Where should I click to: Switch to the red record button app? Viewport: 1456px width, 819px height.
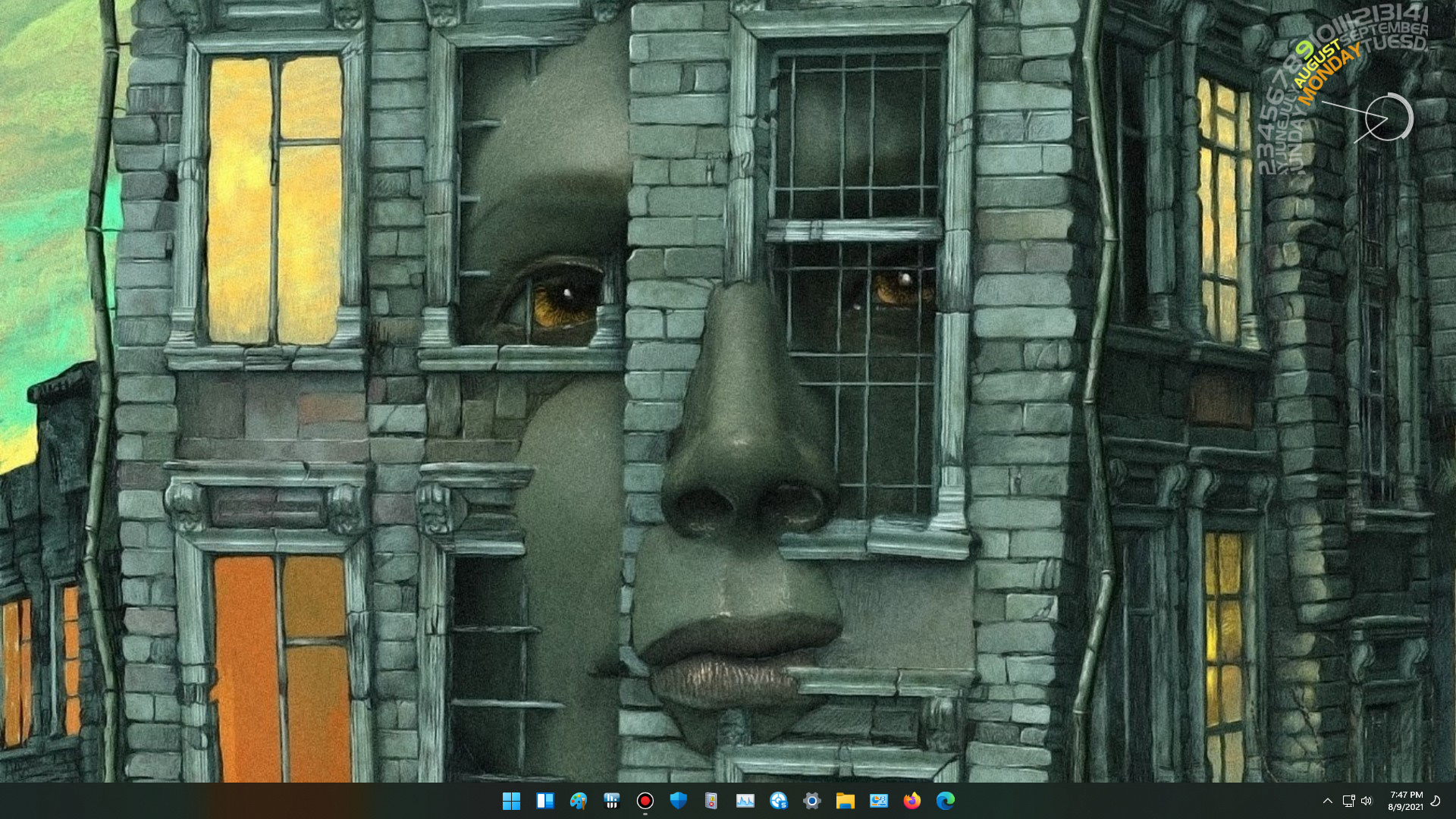click(x=645, y=801)
